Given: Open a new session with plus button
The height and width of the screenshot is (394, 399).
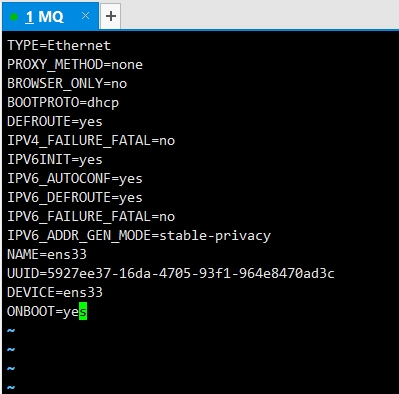Looking at the screenshot, I should point(111,16).
